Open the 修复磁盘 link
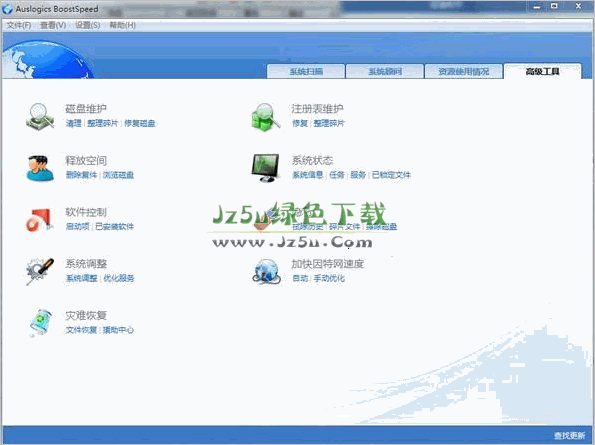Image resolution: width=595 pixels, height=445 pixels. tap(140, 123)
